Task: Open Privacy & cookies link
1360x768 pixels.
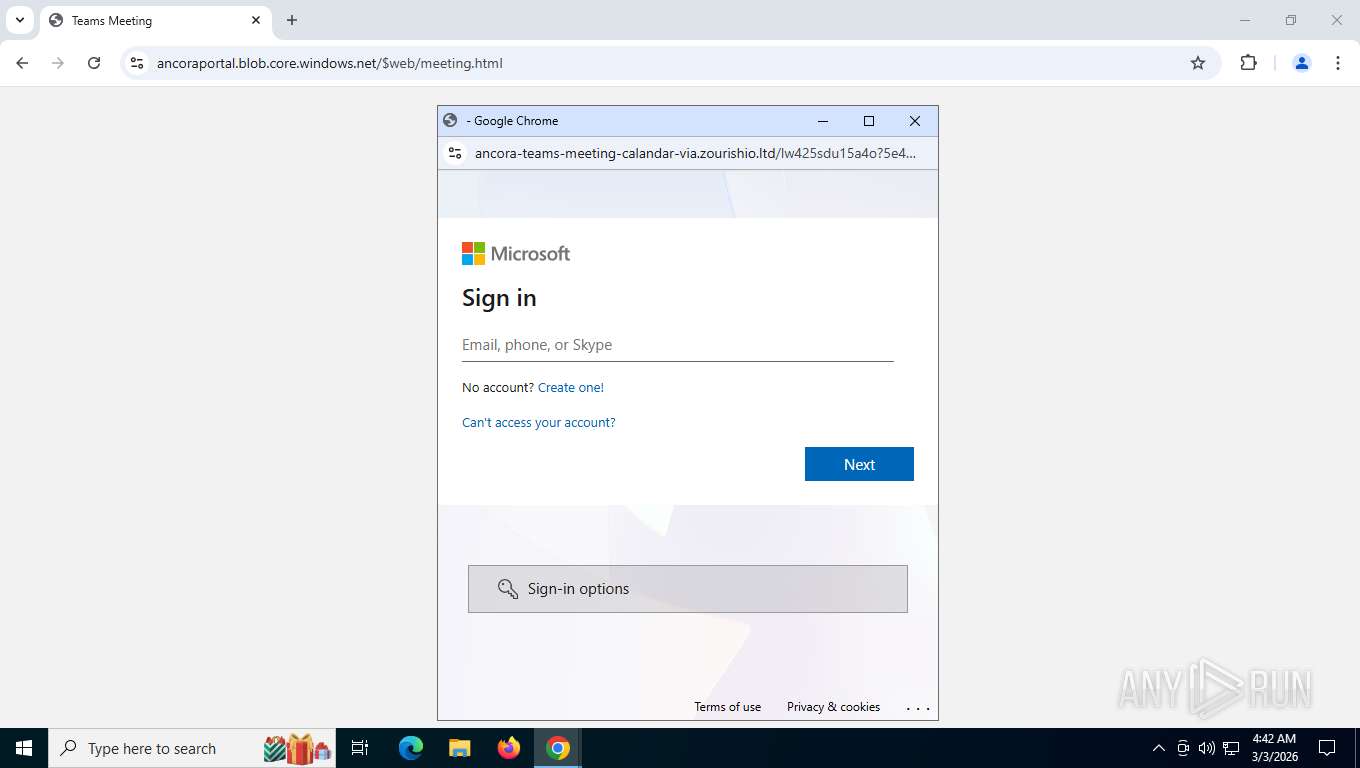Action: pyautogui.click(x=834, y=707)
